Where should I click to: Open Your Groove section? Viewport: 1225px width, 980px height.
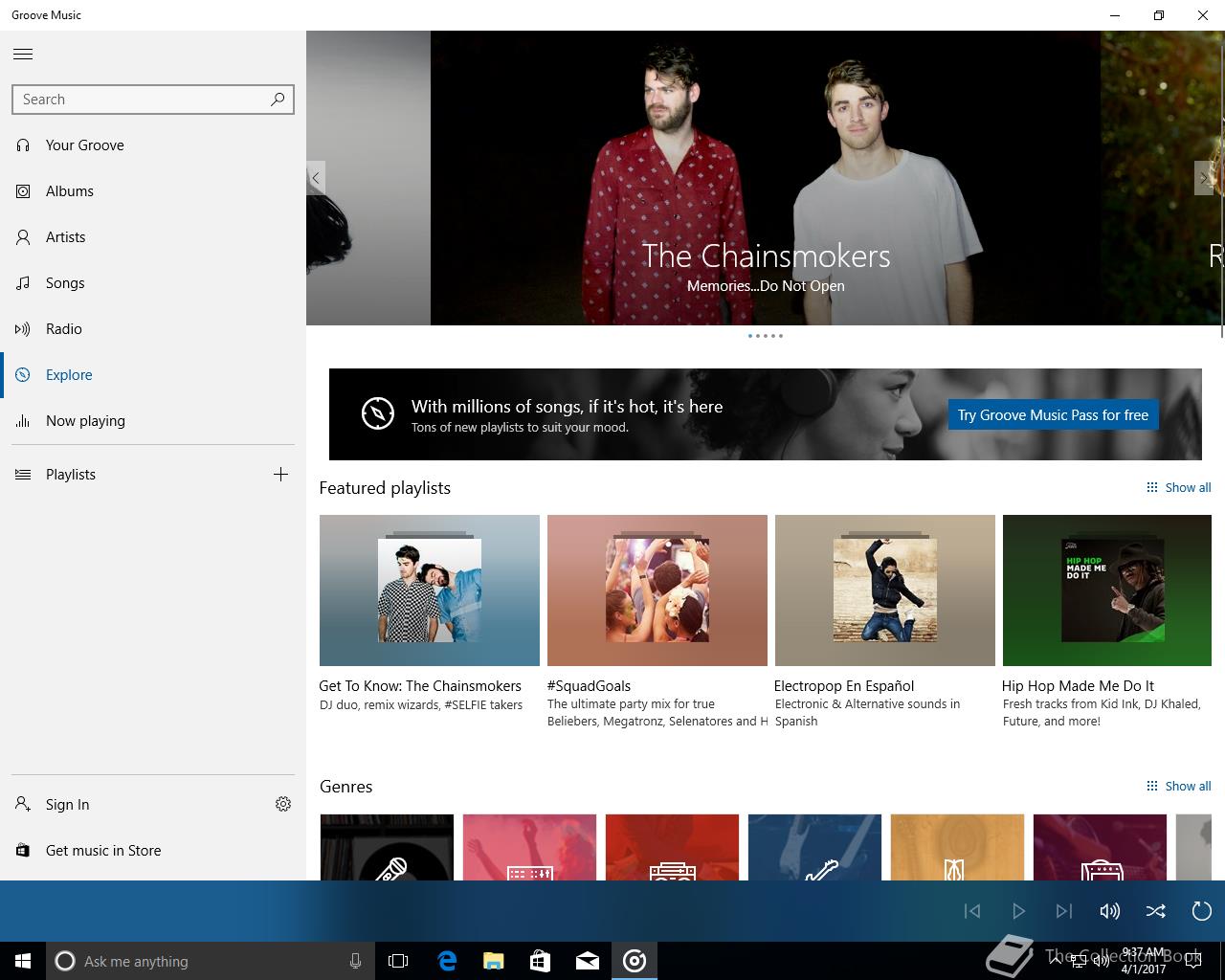coord(153,145)
